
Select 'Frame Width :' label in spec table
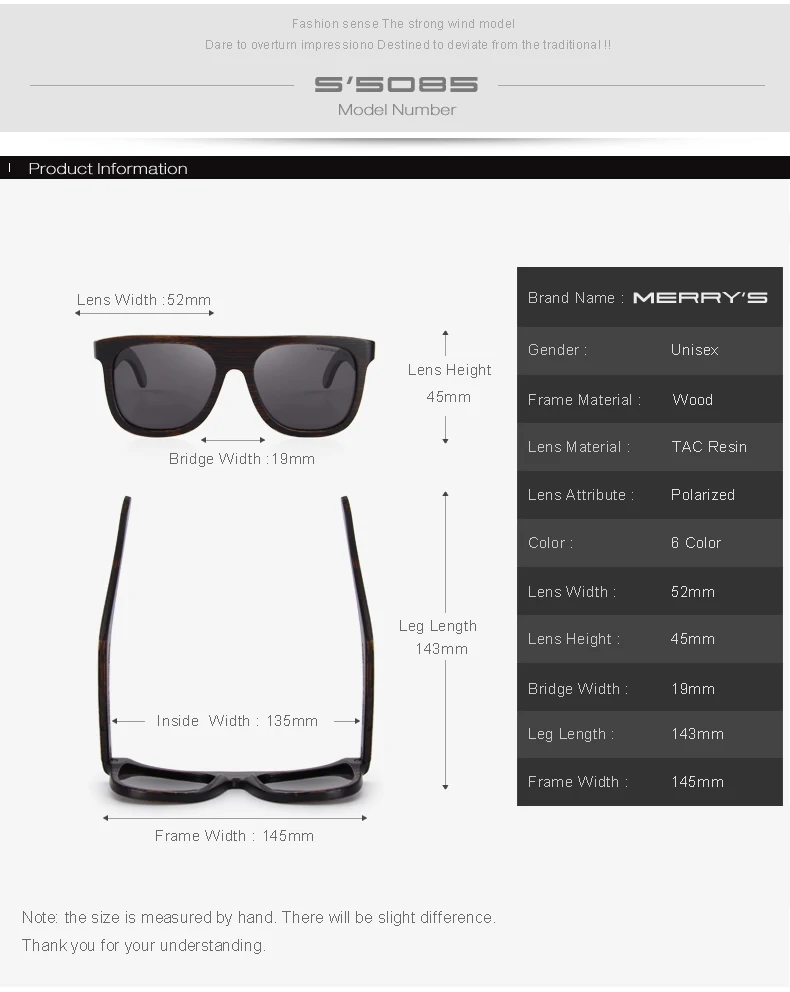pos(578,782)
